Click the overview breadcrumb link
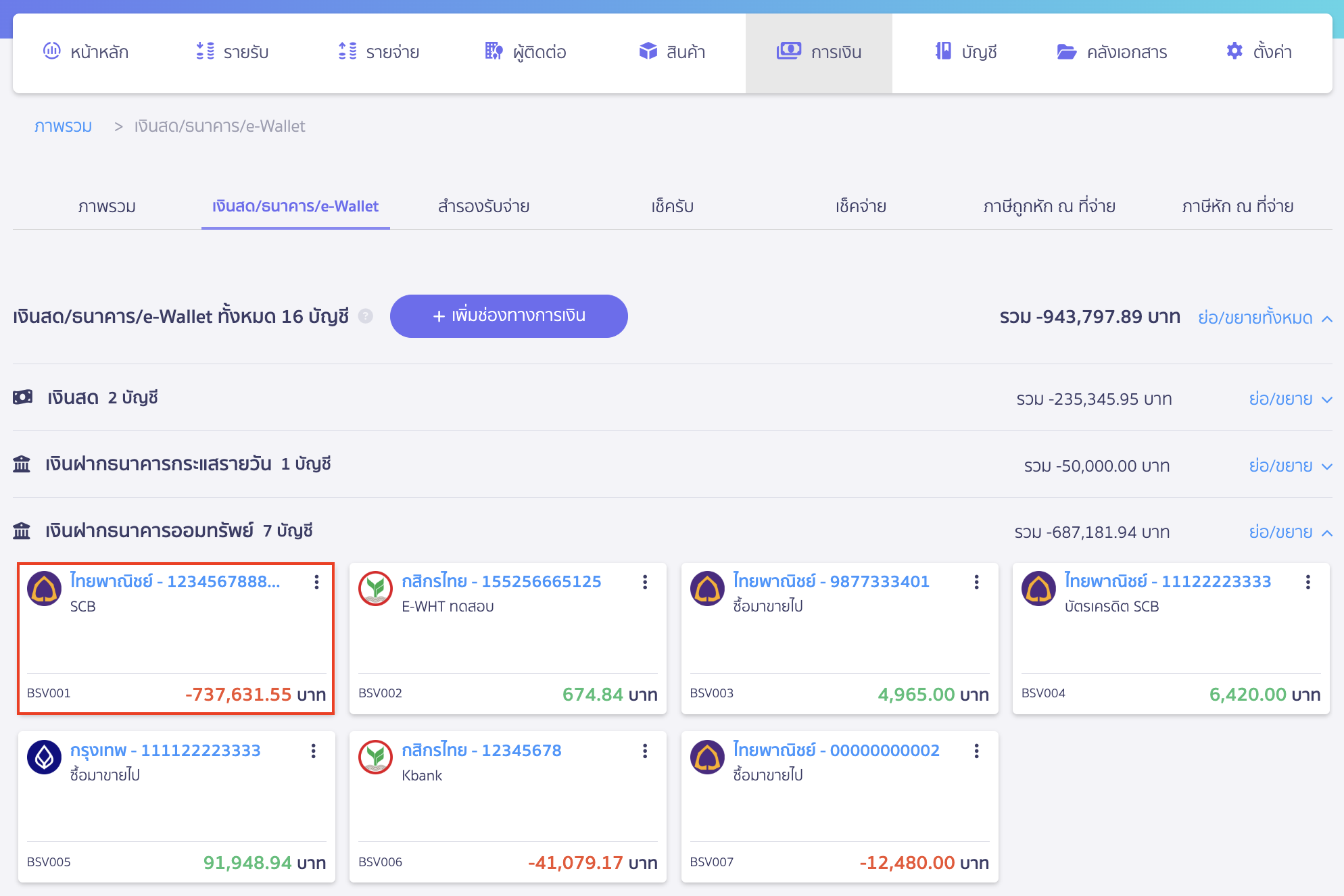The width and height of the screenshot is (1344, 896). (x=63, y=126)
